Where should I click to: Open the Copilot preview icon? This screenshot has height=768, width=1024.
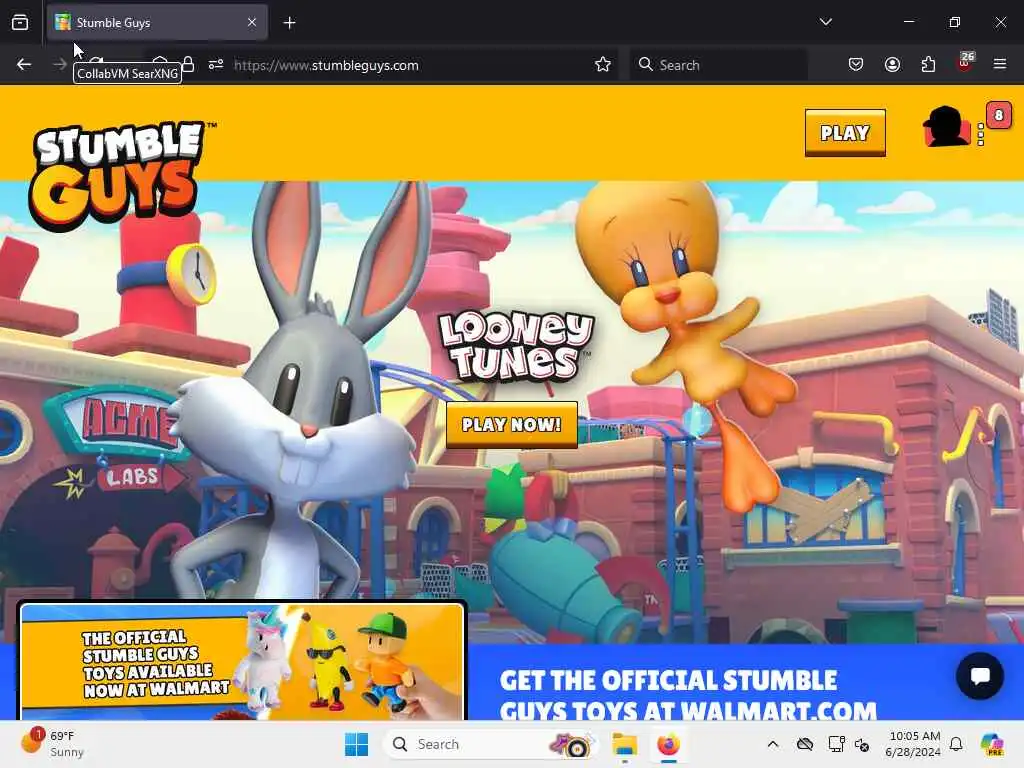tap(992, 744)
